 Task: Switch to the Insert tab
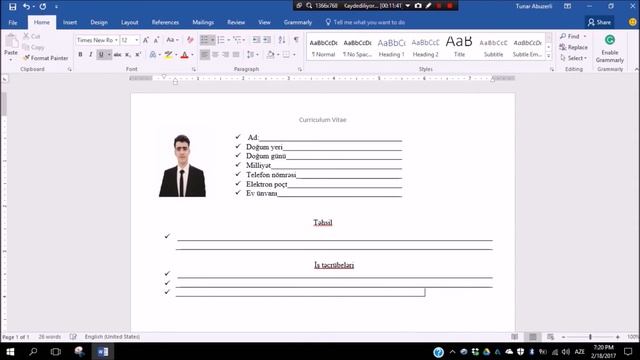70,22
